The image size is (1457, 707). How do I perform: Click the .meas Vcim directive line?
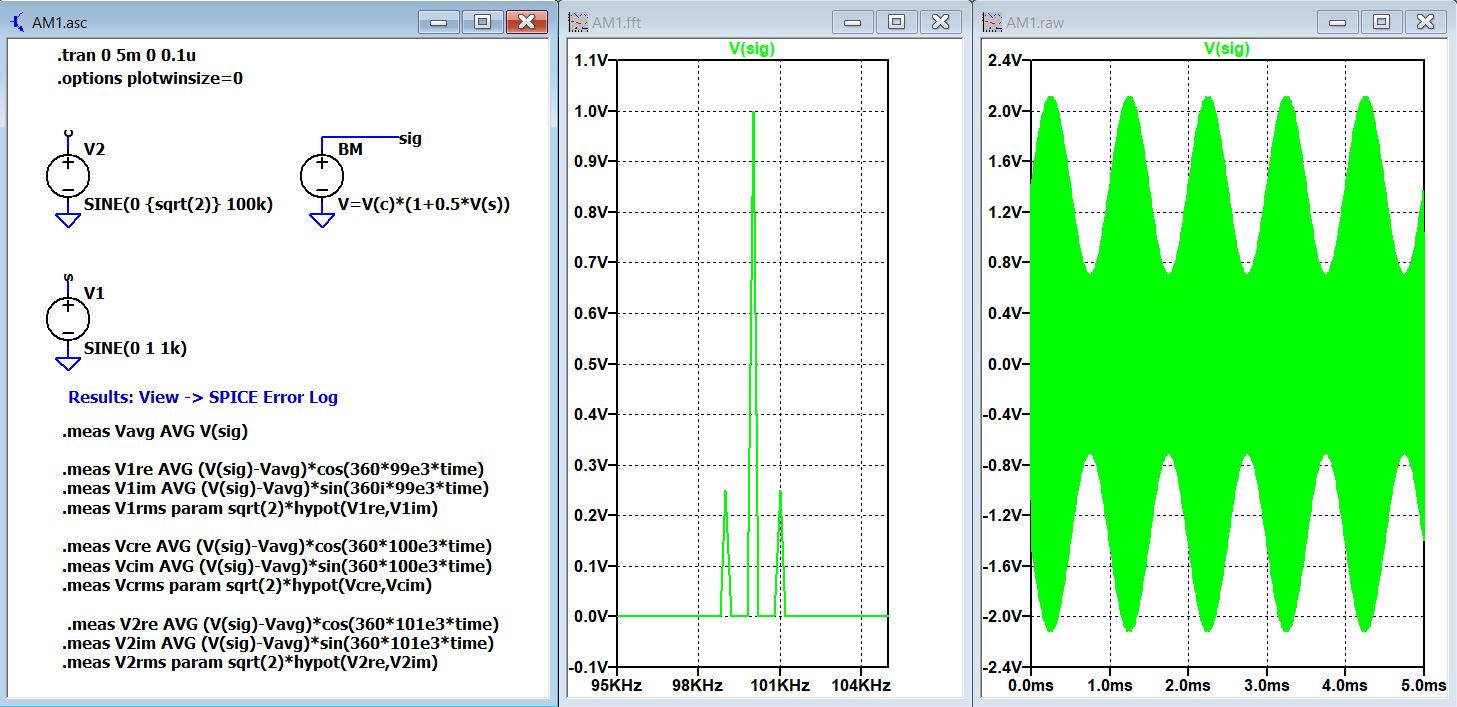[276, 565]
